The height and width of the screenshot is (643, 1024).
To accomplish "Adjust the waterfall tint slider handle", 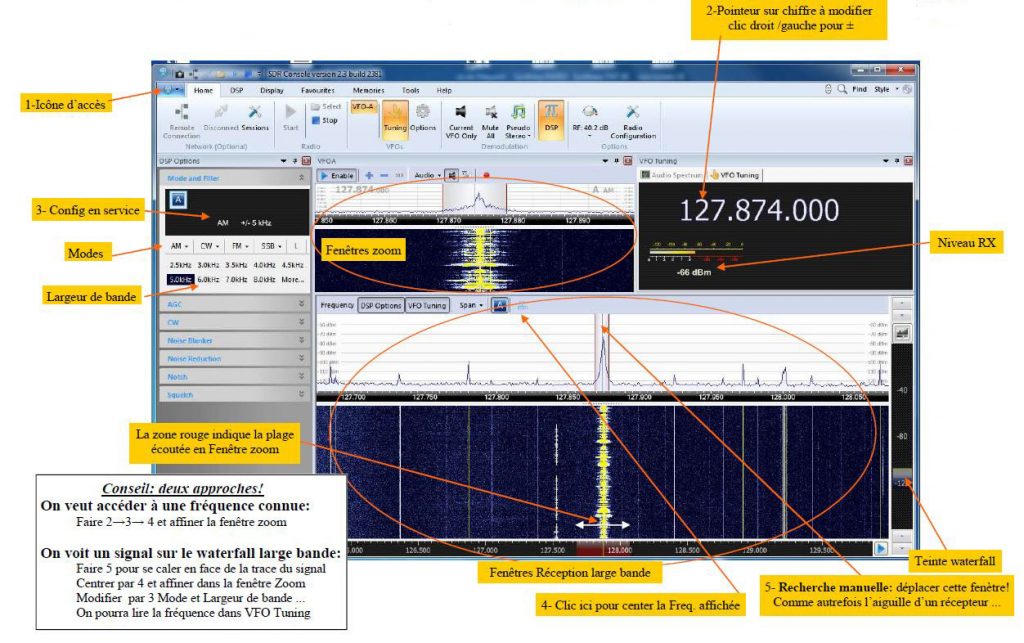I will pyautogui.click(x=902, y=476).
